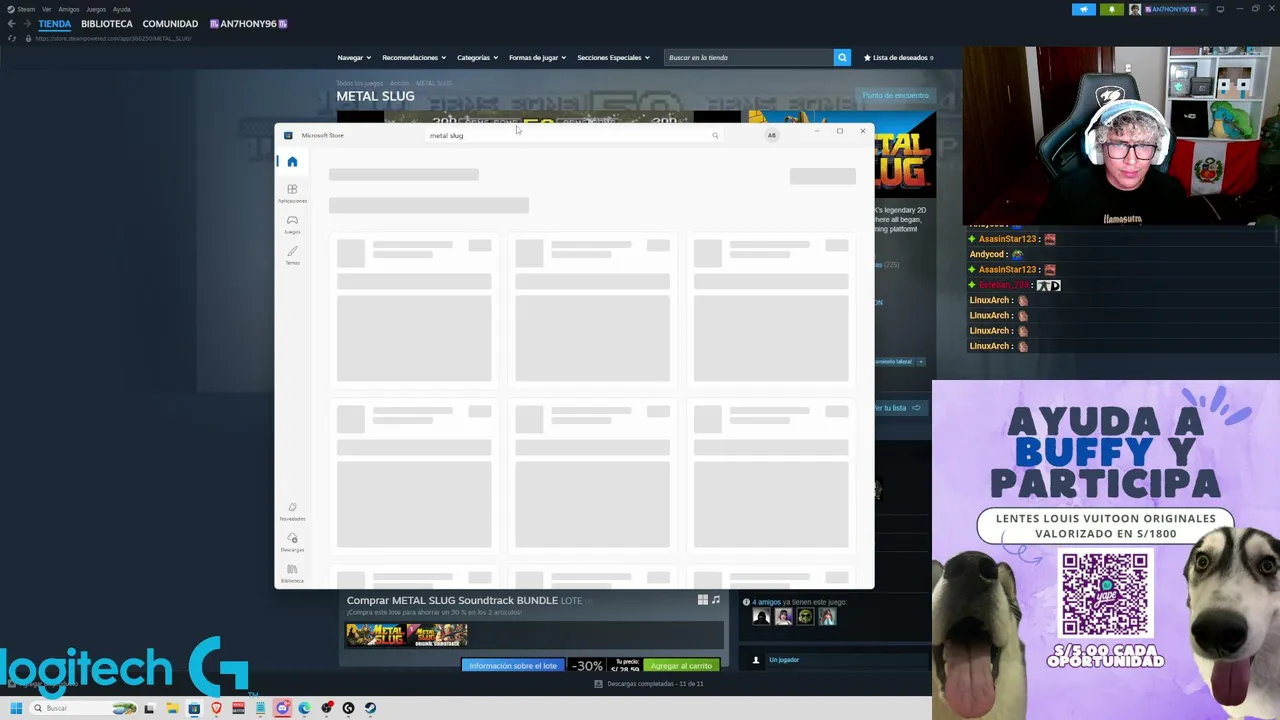Go back with Steam's back arrow

point(11,24)
